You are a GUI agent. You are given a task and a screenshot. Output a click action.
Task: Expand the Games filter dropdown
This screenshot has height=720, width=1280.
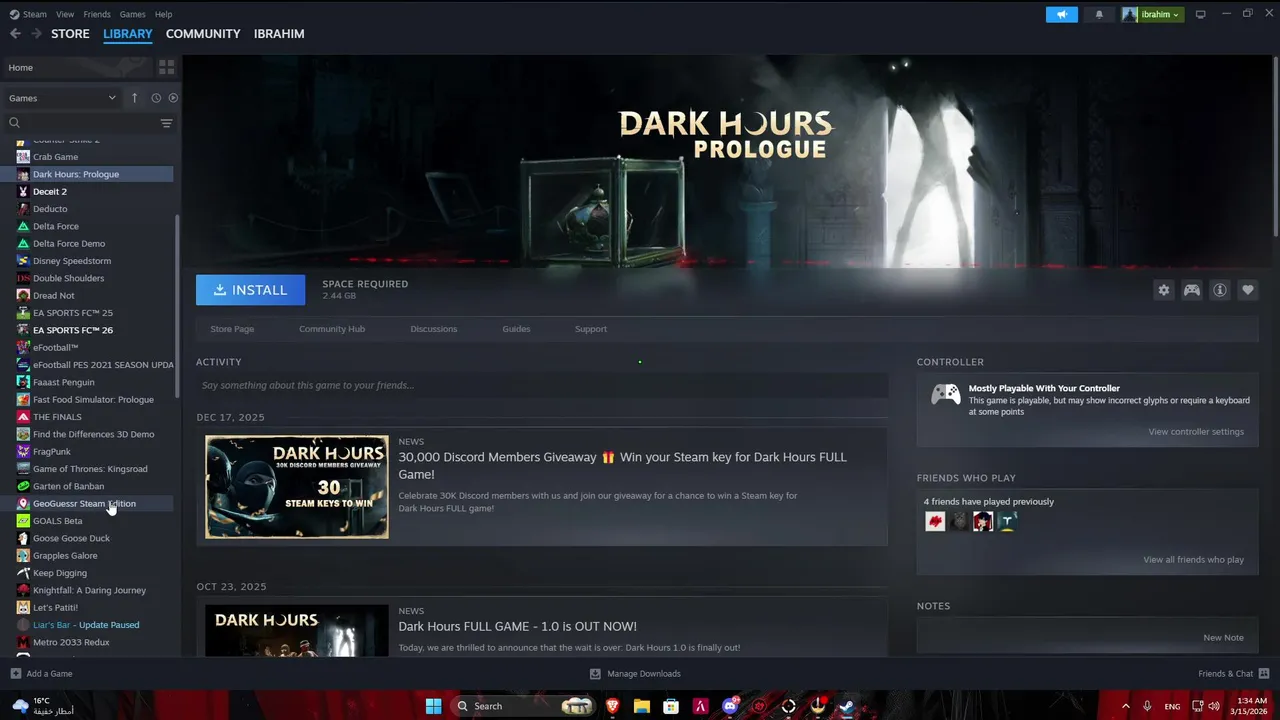(x=62, y=98)
